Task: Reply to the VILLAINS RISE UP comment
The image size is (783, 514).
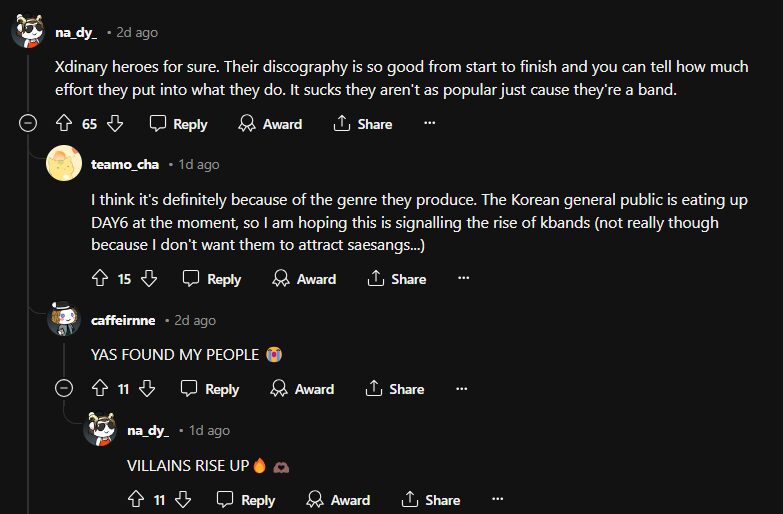Action: (246, 499)
